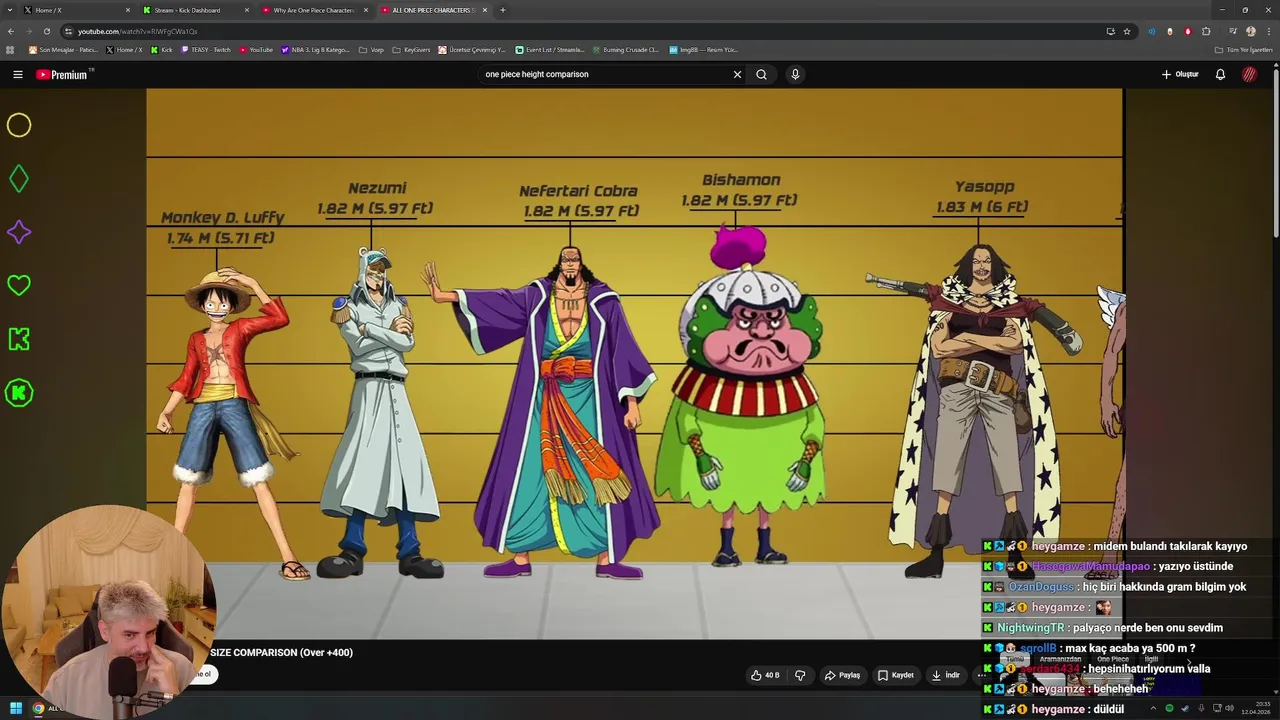Like the video with thumbs up

click(x=765, y=675)
